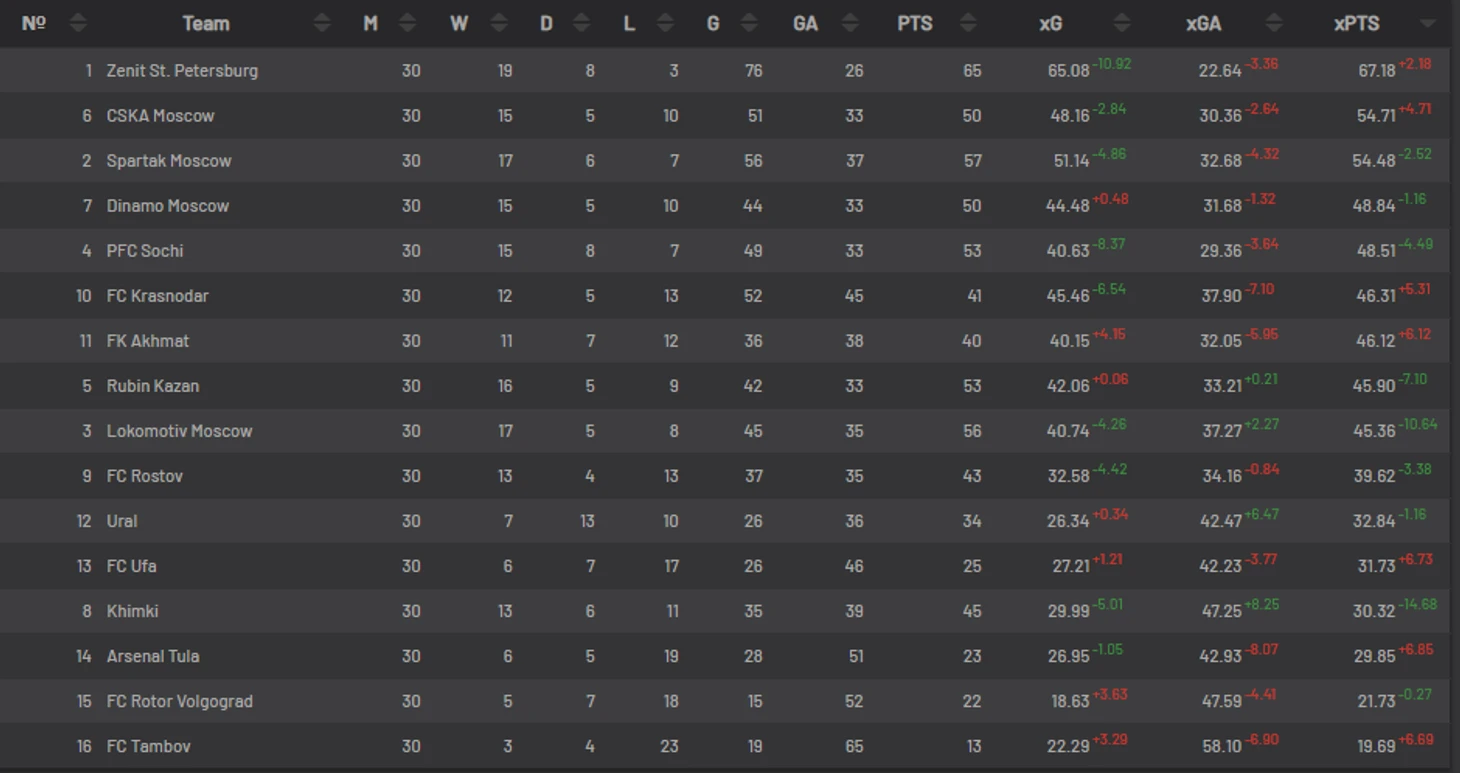
Task: Sort by draws using D column arrows
Action: [581, 23]
